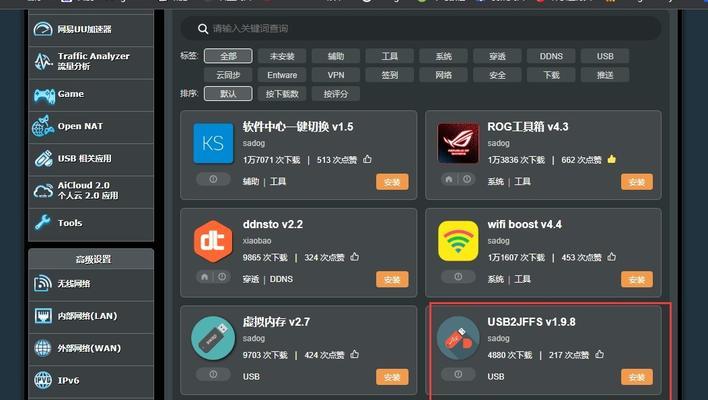
Task: Install 虚拟内存 v2.7
Action: click(x=392, y=377)
